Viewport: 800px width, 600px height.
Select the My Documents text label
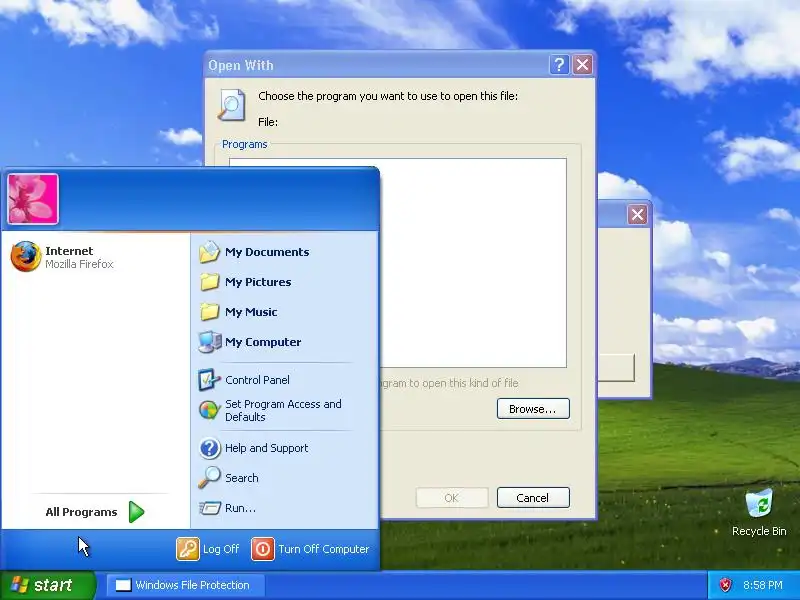pos(267,252)
